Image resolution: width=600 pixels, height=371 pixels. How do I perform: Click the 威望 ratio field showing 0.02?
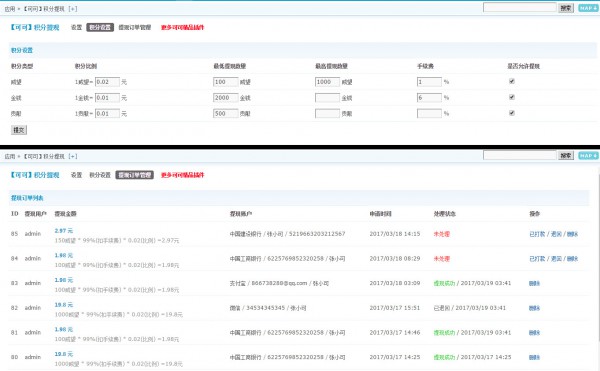pos(107,82)
